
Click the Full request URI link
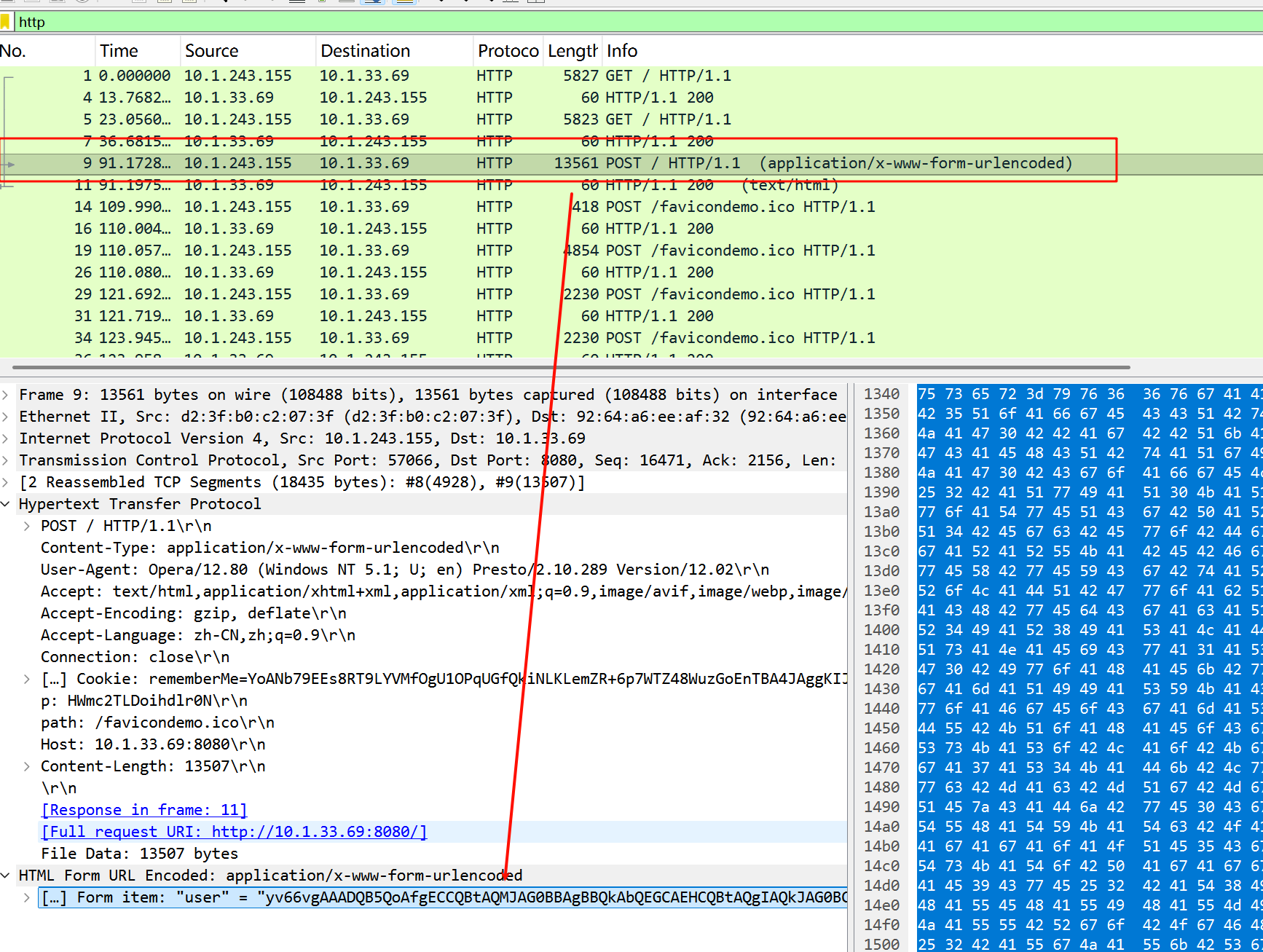[x=234, y=832]
